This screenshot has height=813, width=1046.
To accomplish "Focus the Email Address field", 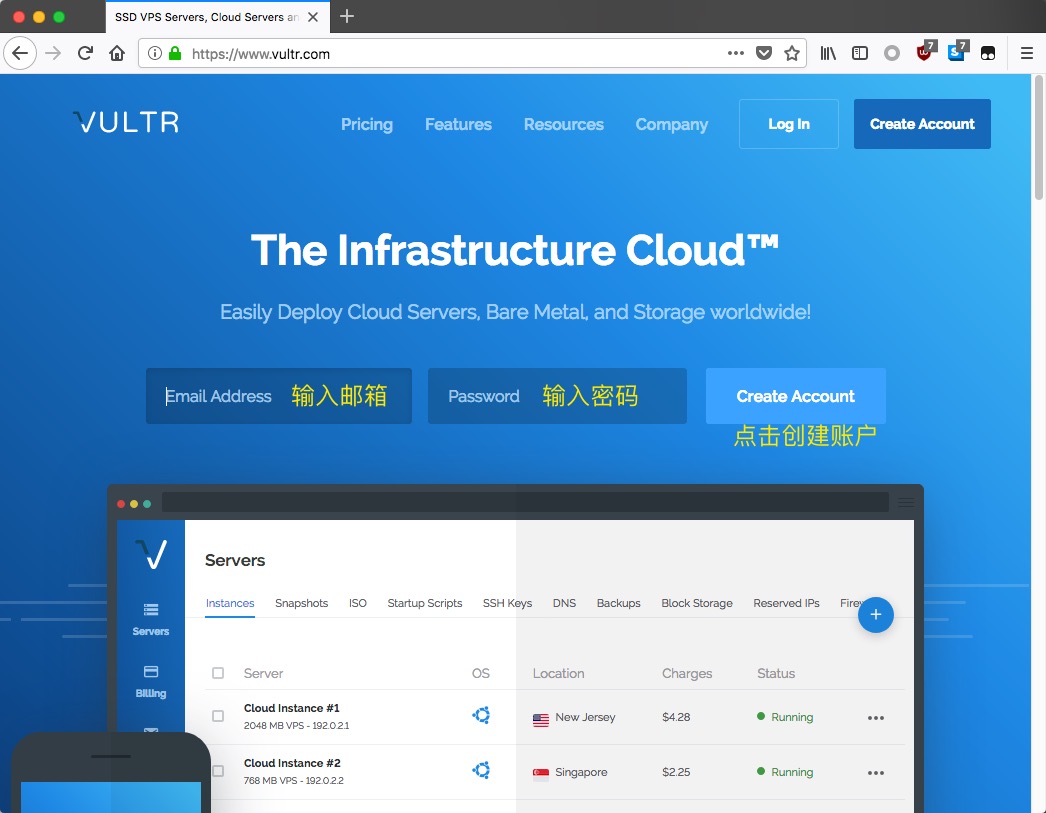I will coord(279,396).
